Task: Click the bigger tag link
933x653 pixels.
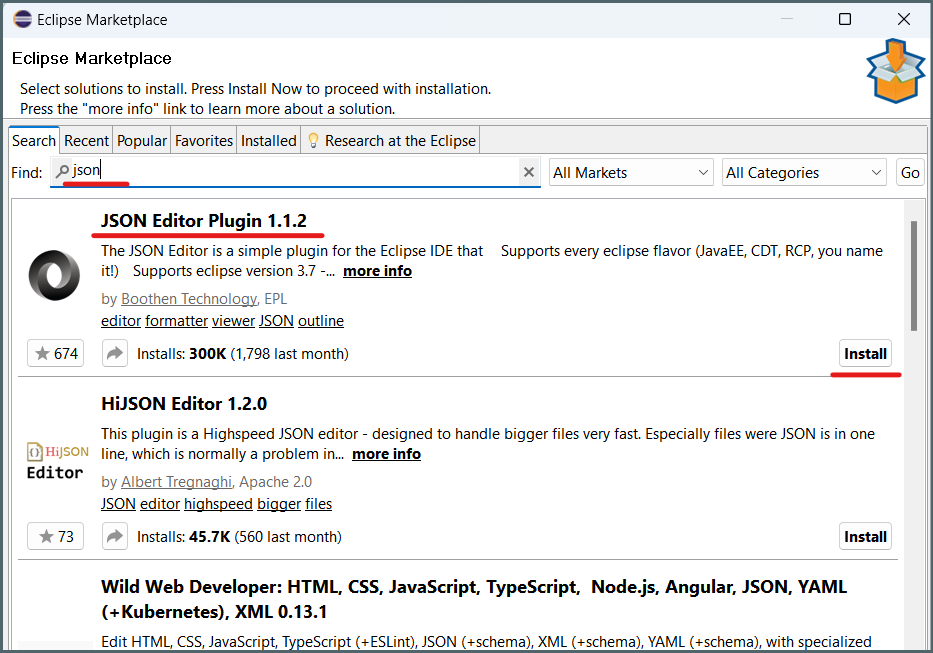Action: point(279,504)
